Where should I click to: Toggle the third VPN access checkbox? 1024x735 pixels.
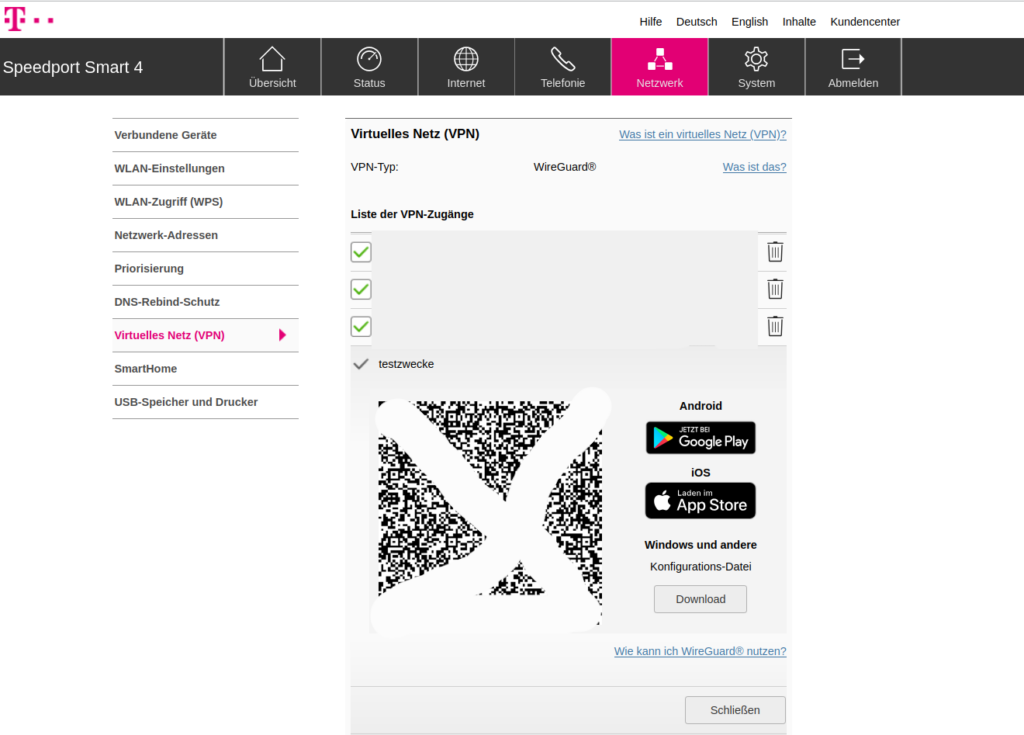[361, 326]
